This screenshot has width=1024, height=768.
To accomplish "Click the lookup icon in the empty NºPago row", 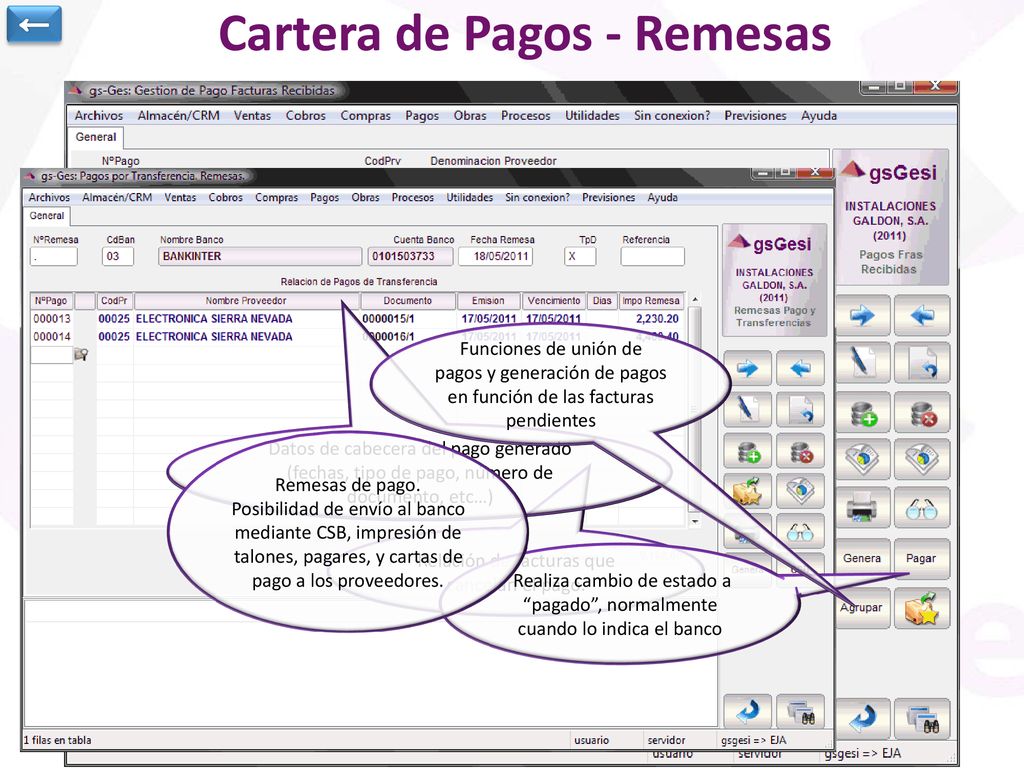I will click(81, 355).
